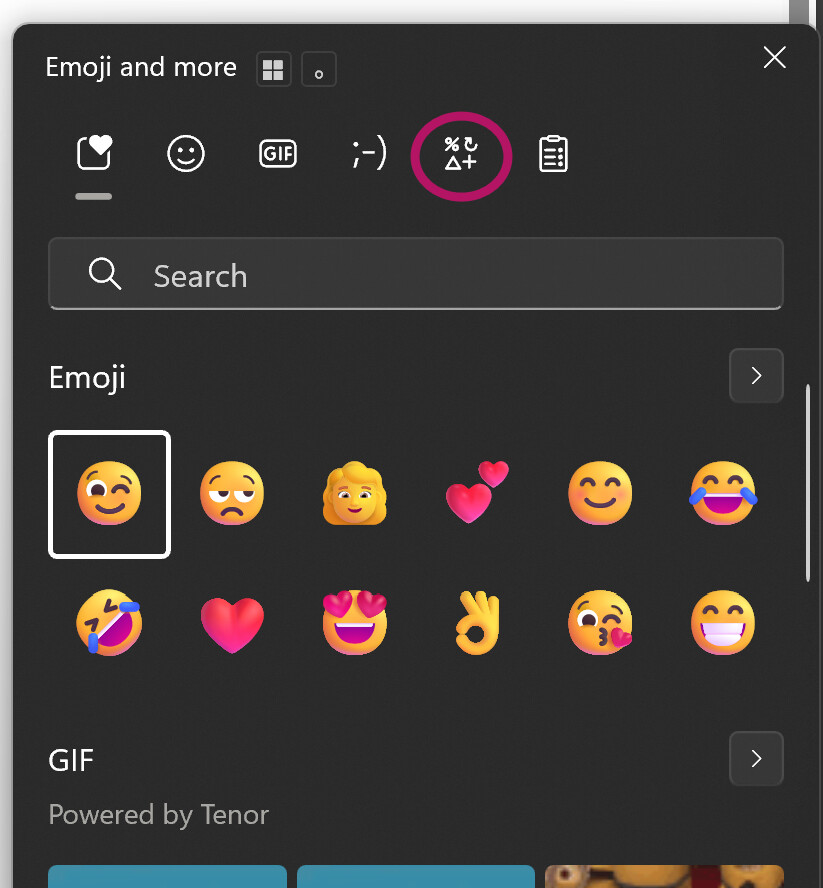Insert the tears of joy emoji
Image resolution: width=823 pixels, height=888 pixels.
723,494
